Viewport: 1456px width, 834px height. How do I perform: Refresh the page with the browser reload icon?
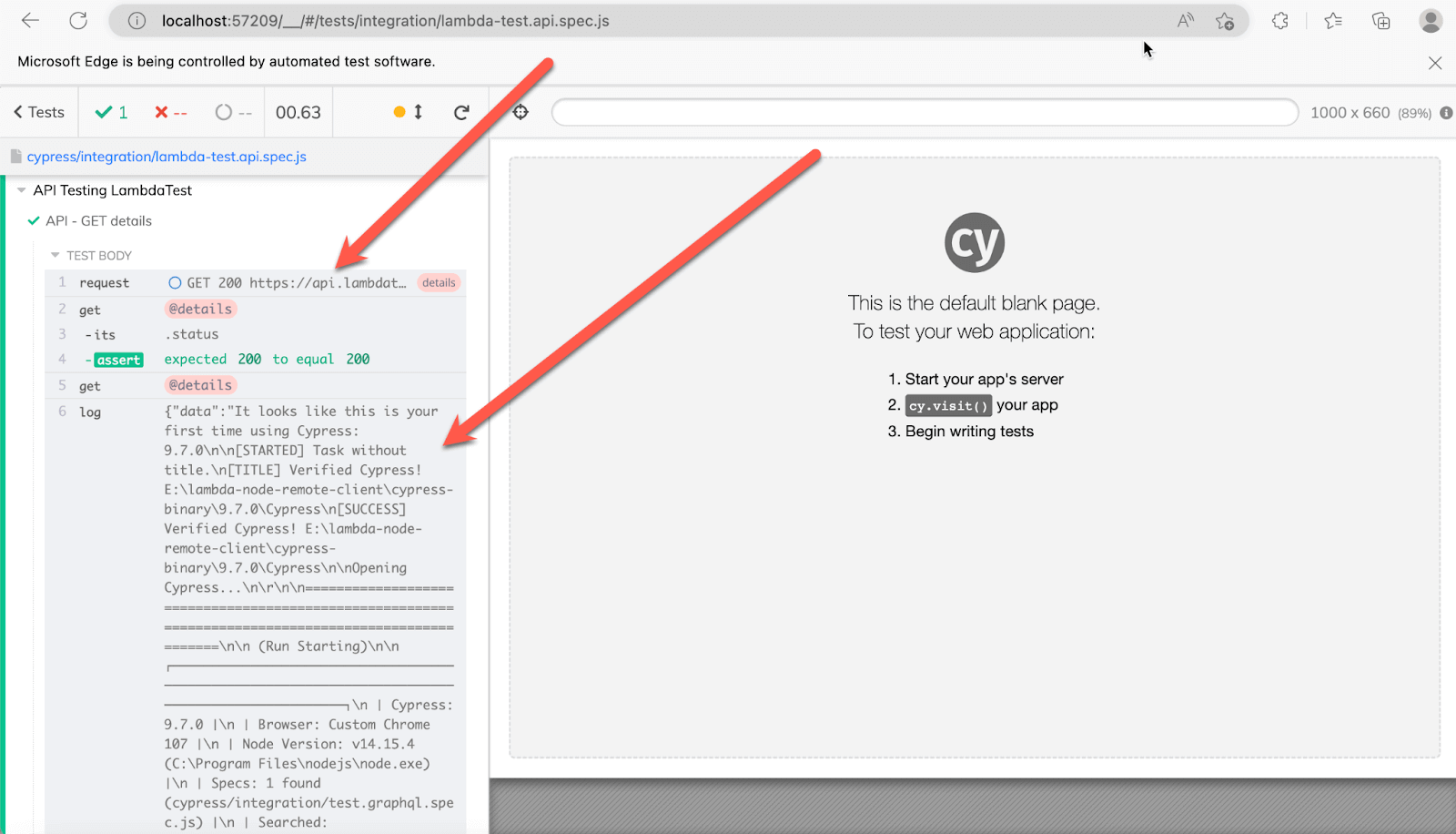[78, 20]
